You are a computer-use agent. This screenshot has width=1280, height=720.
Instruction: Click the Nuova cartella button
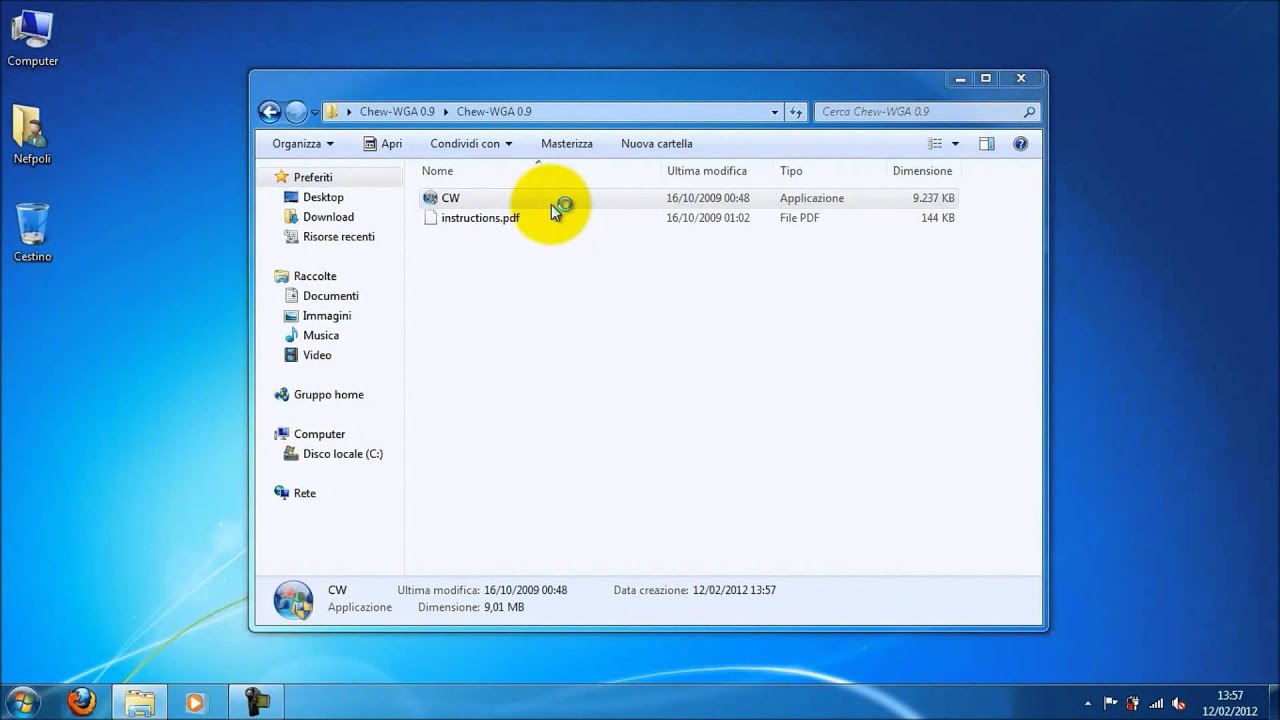(656, 144)
